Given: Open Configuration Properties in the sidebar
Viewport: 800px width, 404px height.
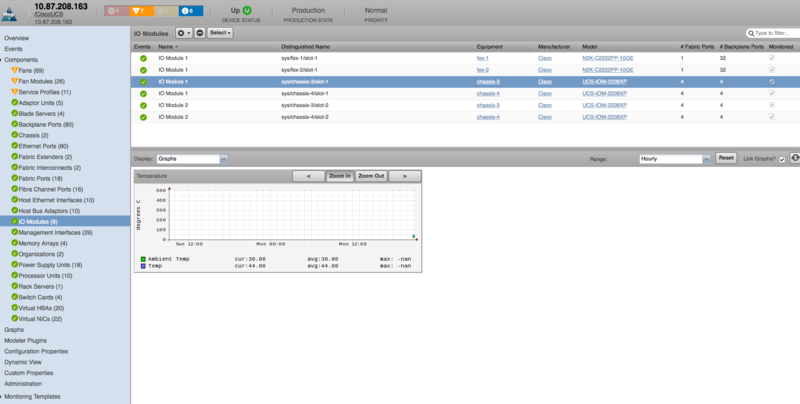Looking at the screenshot, I should [x=36, y=351].
